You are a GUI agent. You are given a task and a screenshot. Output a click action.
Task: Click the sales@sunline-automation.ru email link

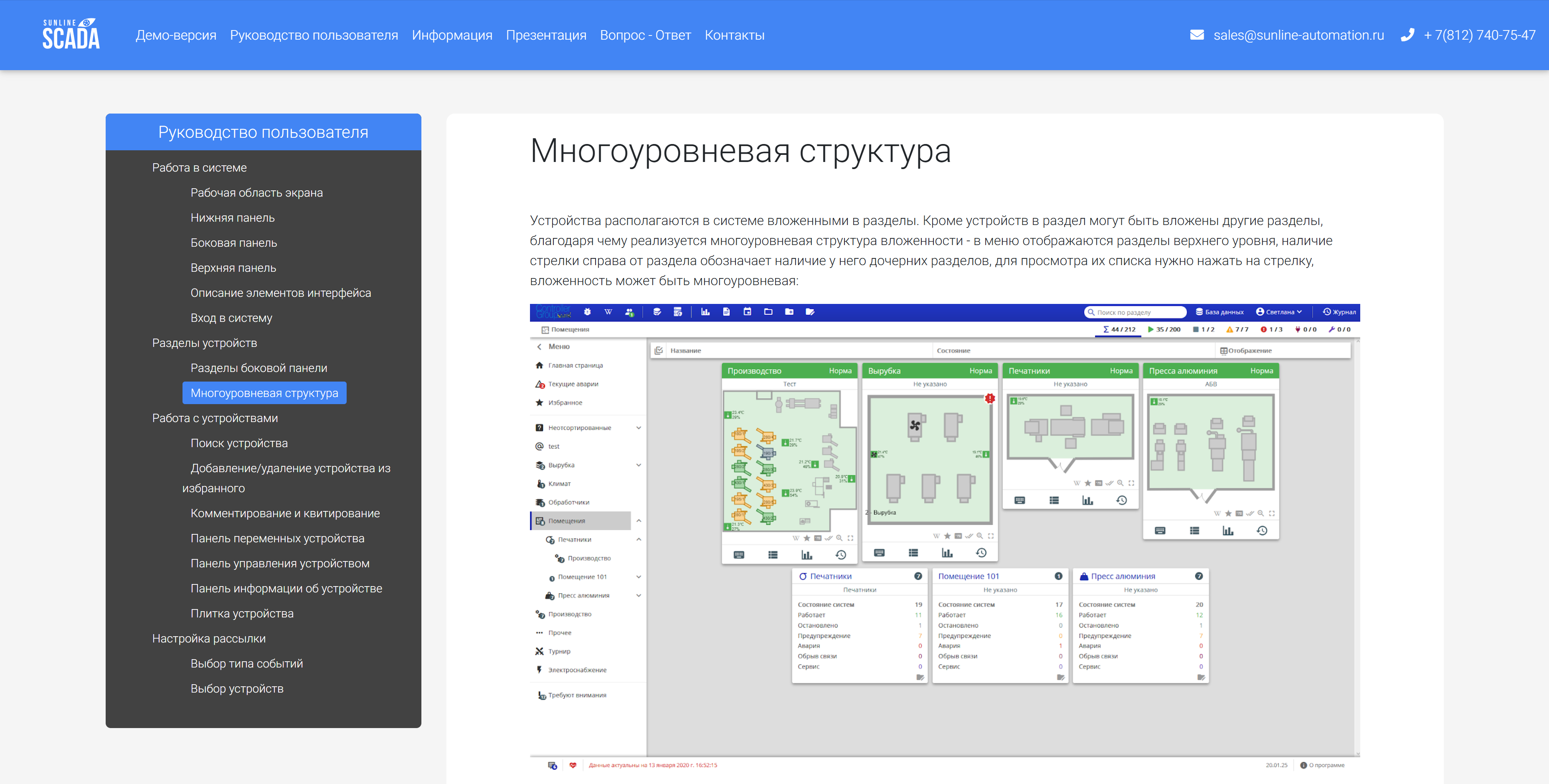(x=1298, y=35)
